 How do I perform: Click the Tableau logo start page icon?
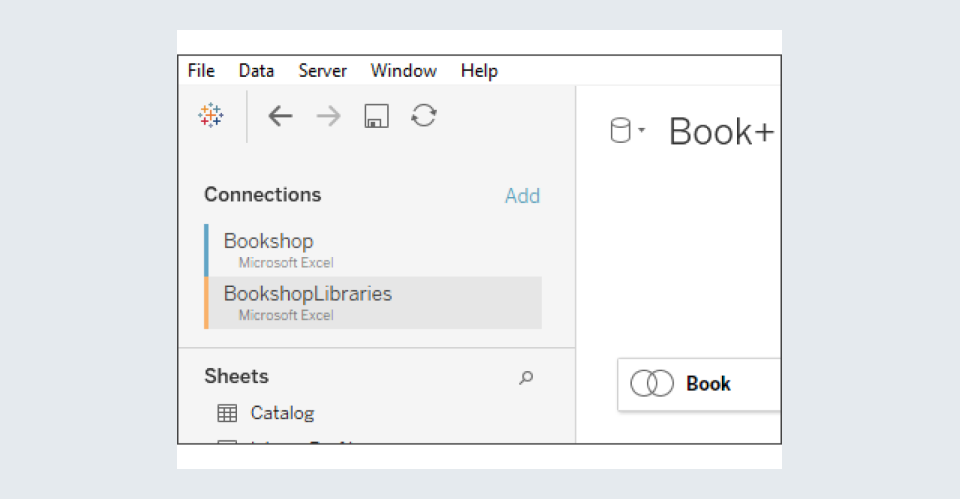click(211, 115)
